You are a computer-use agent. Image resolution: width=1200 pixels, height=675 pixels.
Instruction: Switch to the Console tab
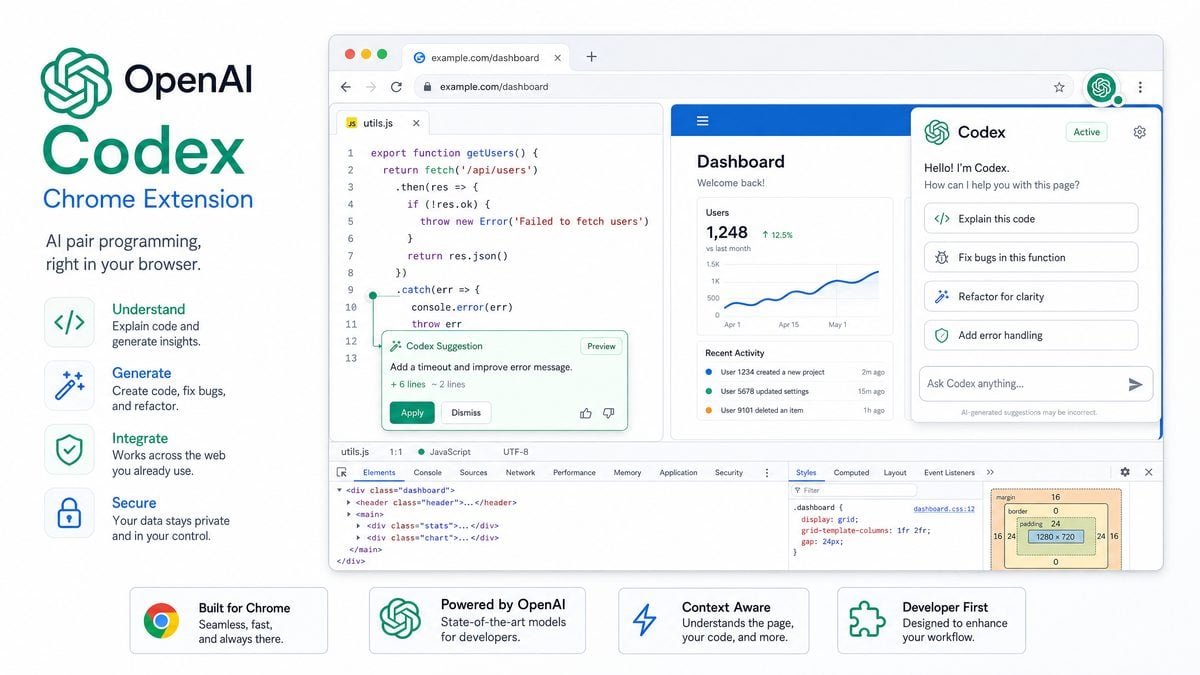(x=428, y=472)
